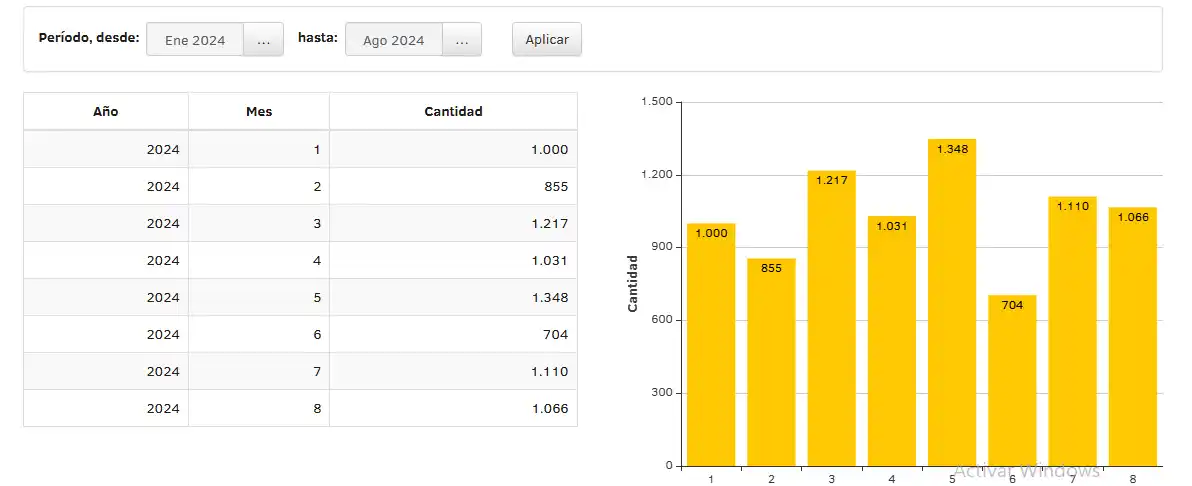The width and height of the screenshot is (1192, 486).
Task: Sort table by the Cantidad column header
Action: (453, 111)
